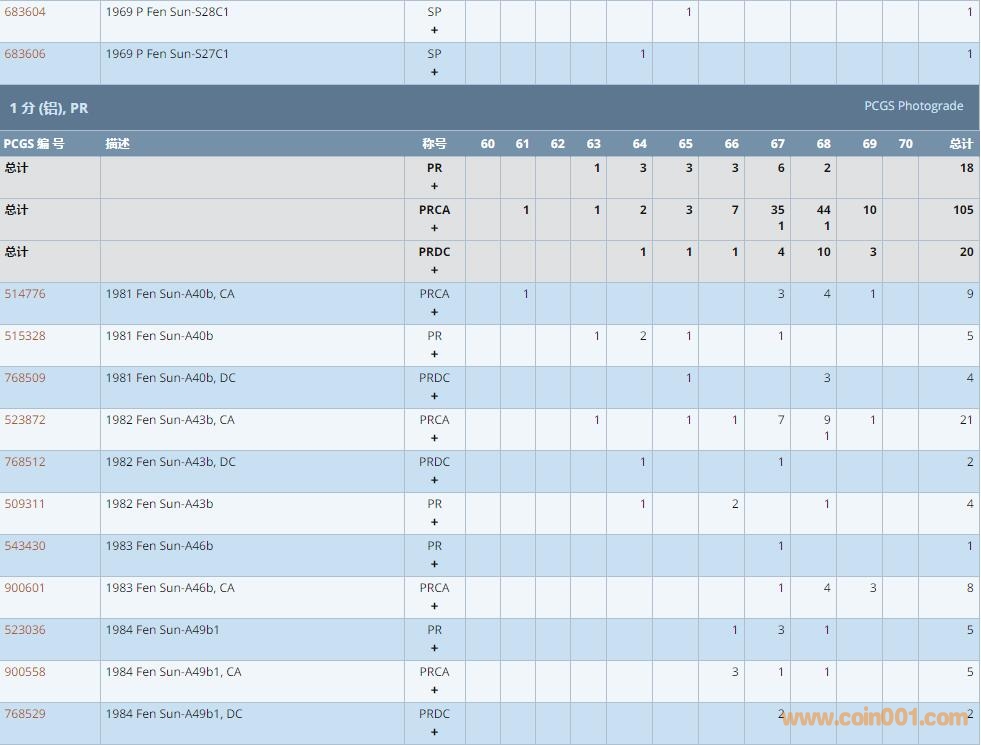Image resolution: width=981 pixels, height=745 pixels.
Task: Expand plus sign under PRDC totals row
Action: coord(434,270)
